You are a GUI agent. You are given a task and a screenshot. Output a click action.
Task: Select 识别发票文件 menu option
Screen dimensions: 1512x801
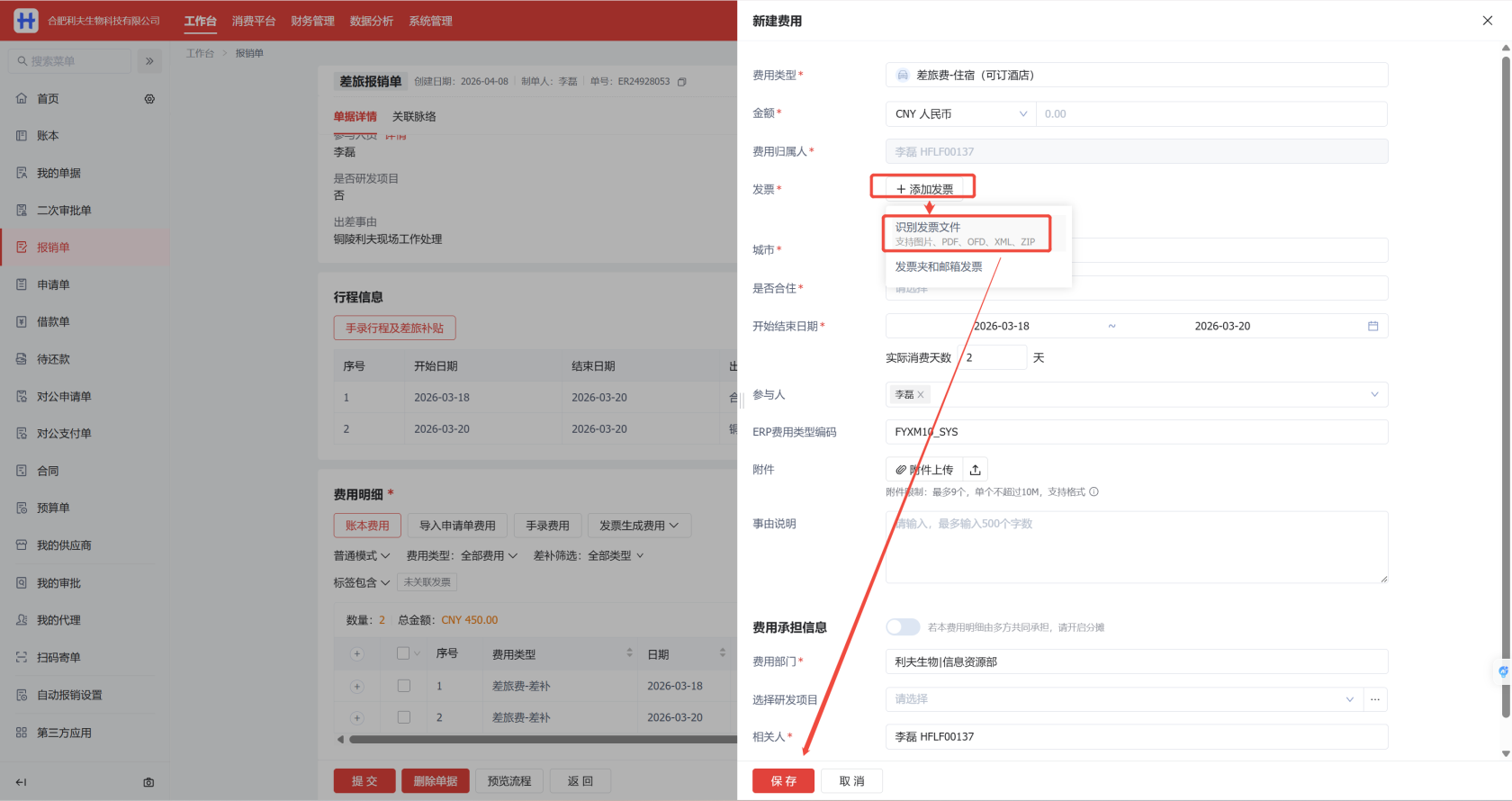point(967,234)
